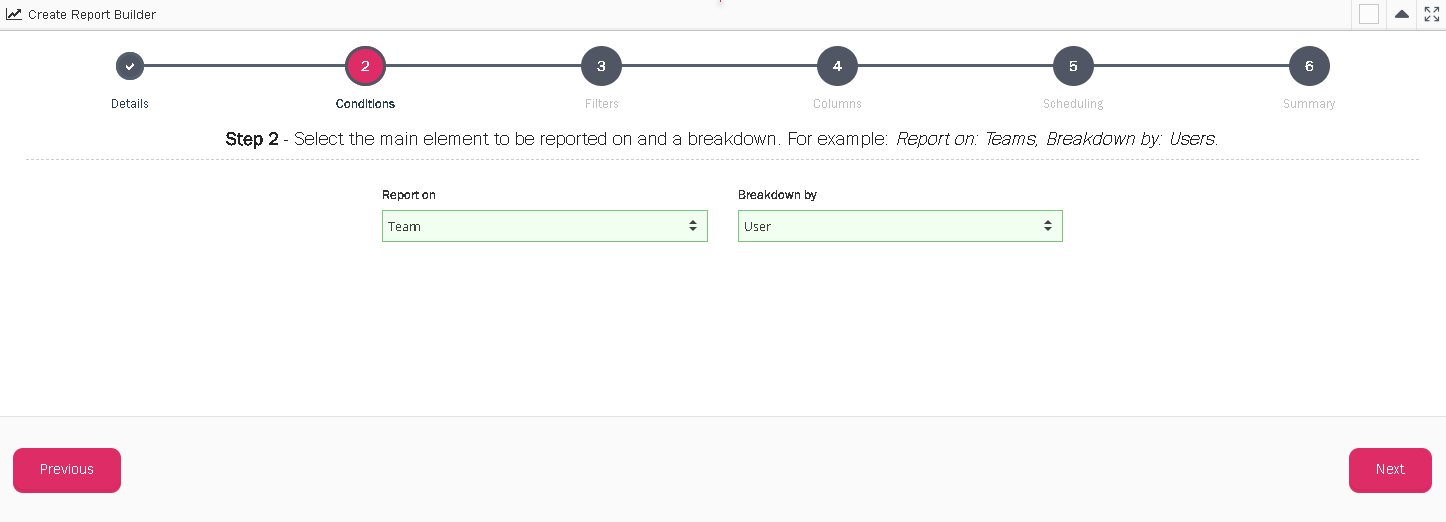Viewport: 1446px width, 522px height.
Task: Select step 5 Scheduling circle
Action: [x=1073, y=67]
